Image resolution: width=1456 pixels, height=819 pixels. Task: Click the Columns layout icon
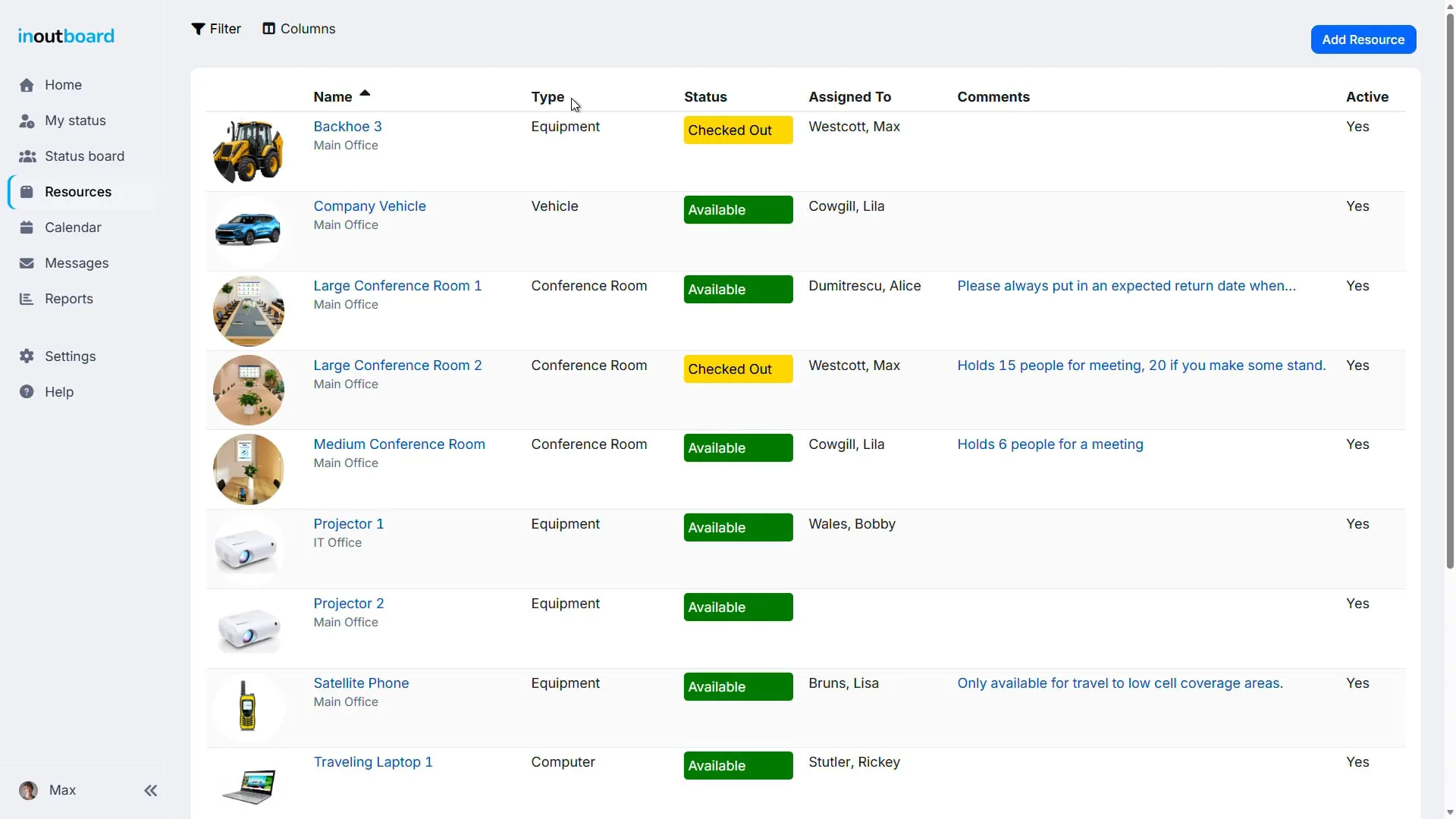point(268,29)
